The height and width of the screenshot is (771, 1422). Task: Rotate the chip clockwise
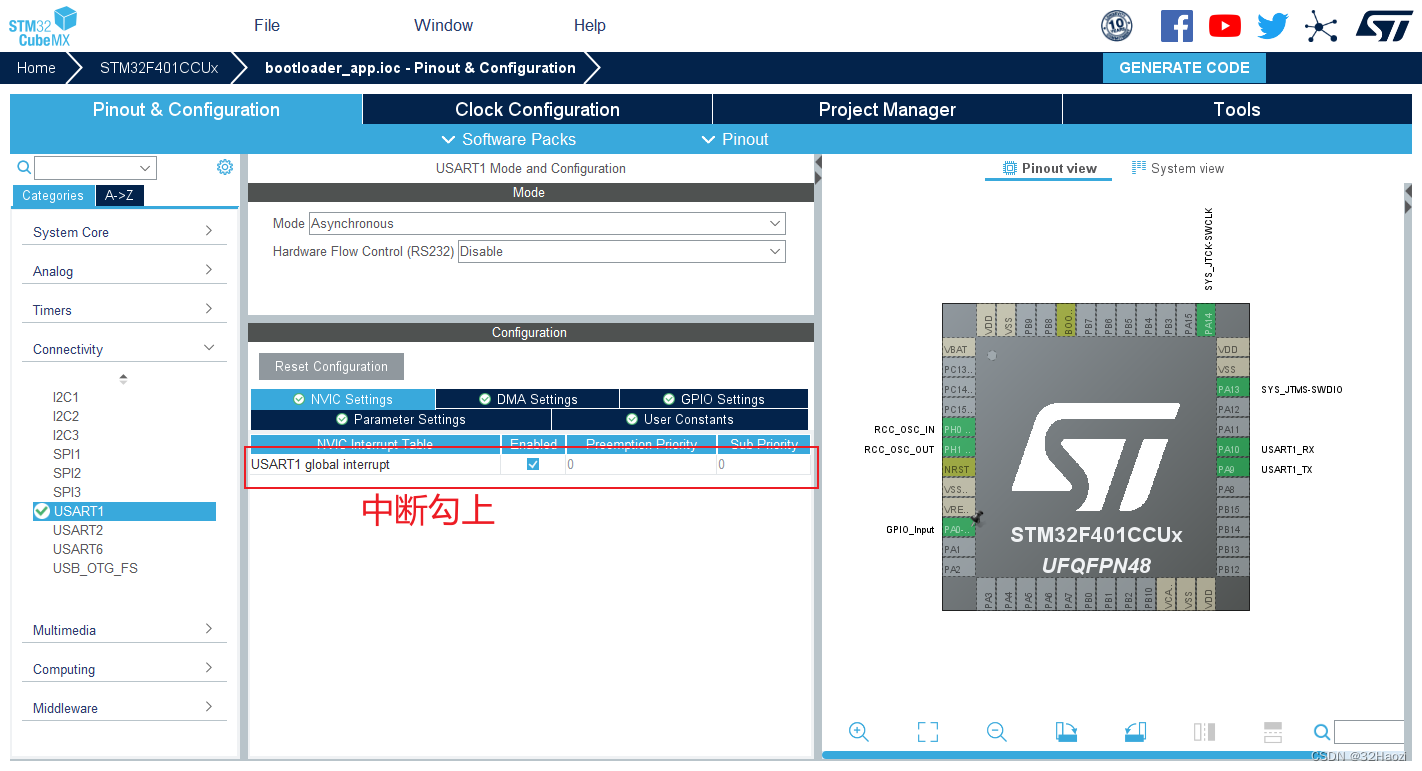tap(1066, 731)
